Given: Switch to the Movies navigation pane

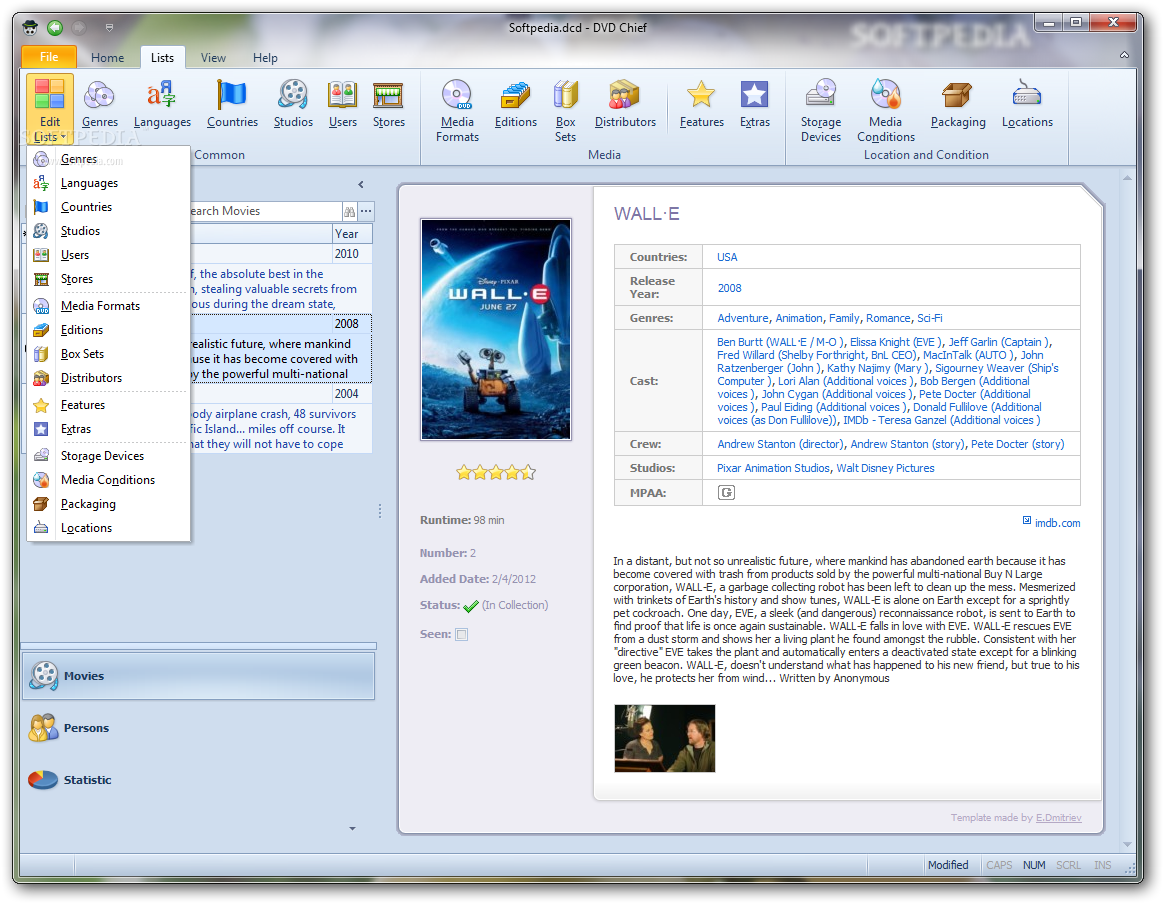Looking at the screenshot, I should click(x=198, y=675).
